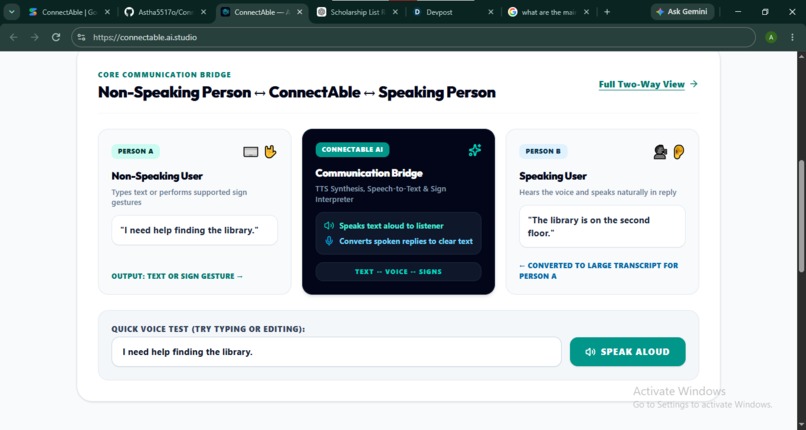The image size is (806, 430).
Task: Switch to the Devpost tab
Action: (x=452, y=12)
